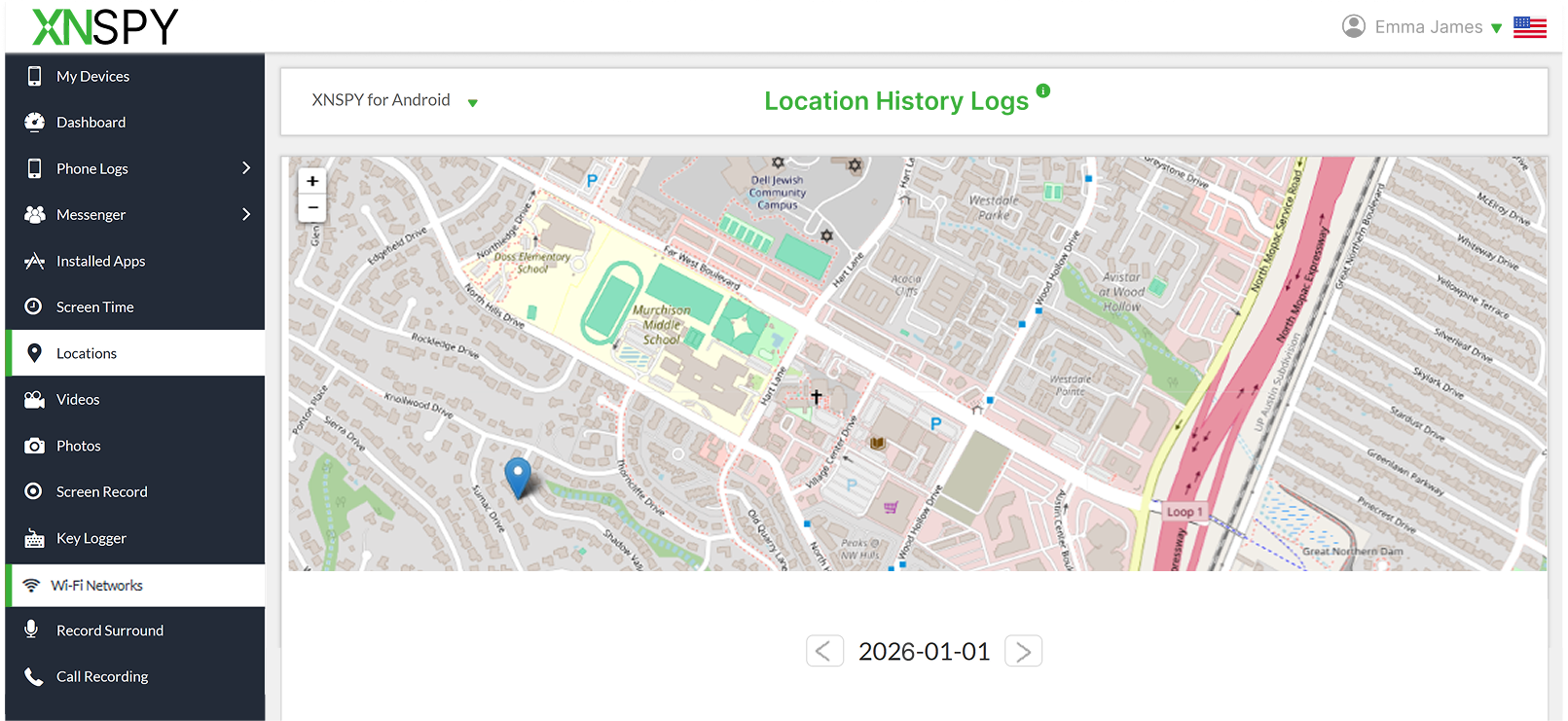Zoom in the map with plus button

(x=312, y=181)
